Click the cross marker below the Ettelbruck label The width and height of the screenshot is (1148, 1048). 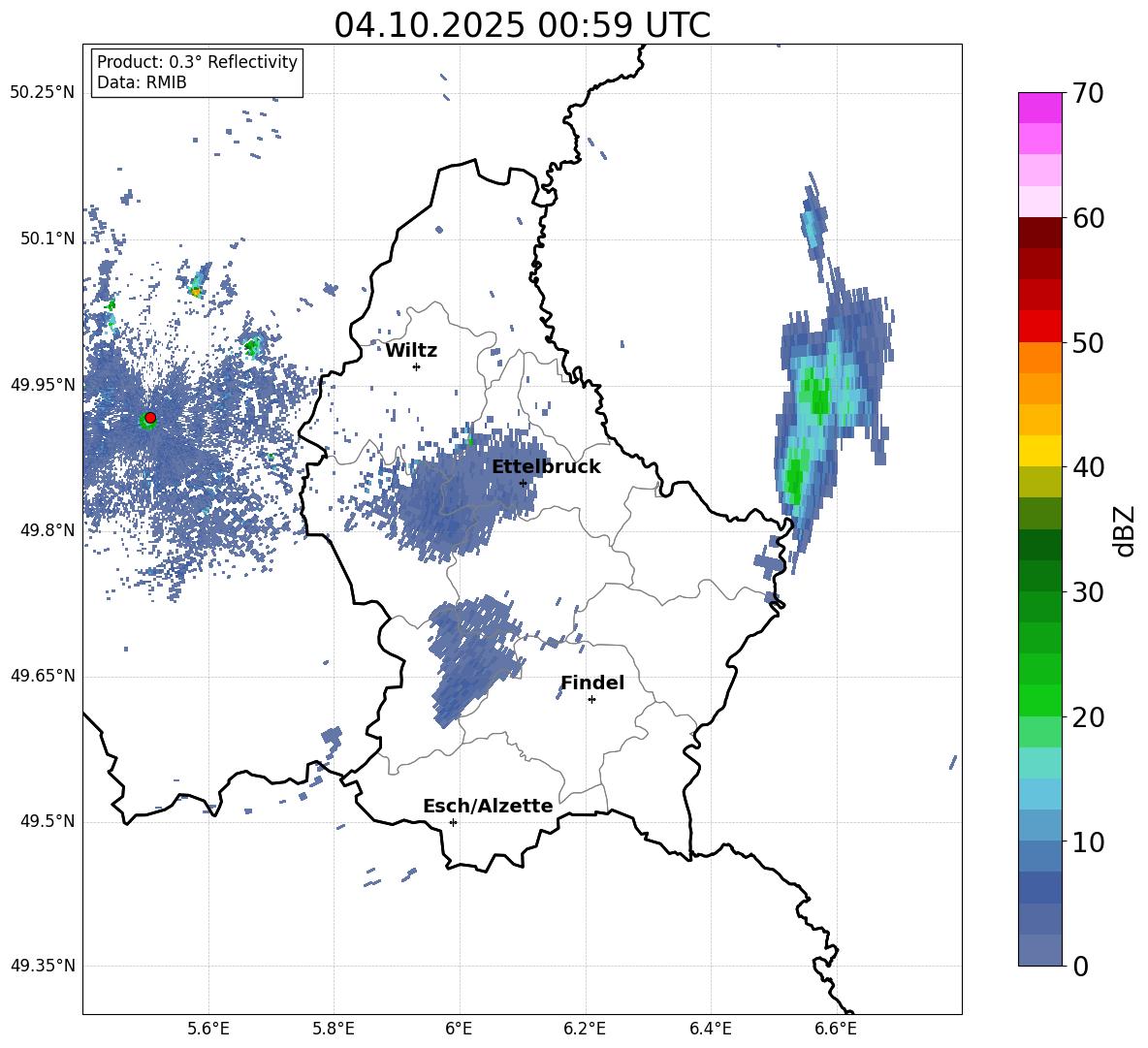click(523, 483)
